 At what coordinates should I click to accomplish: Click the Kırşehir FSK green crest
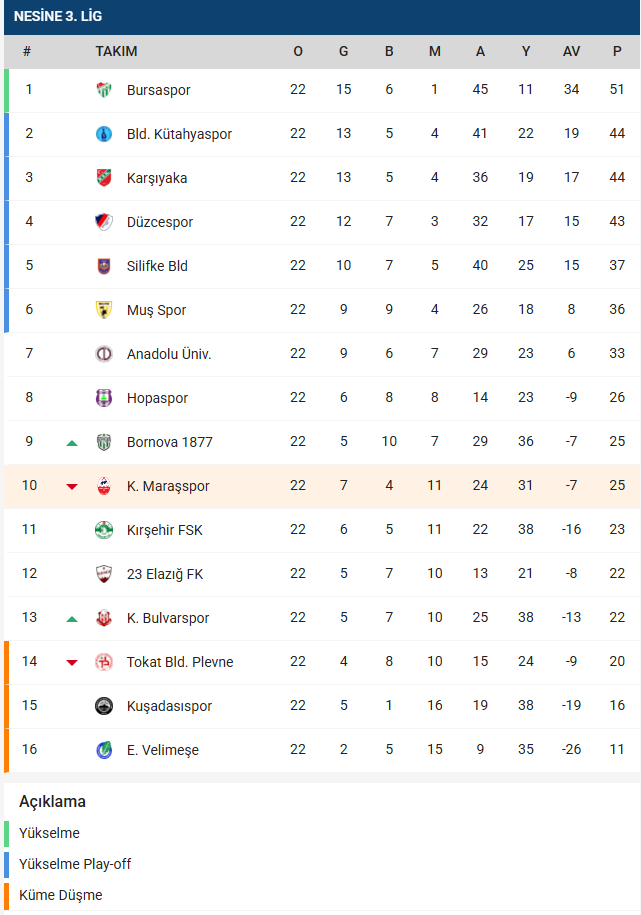click(x=103, y=530)
